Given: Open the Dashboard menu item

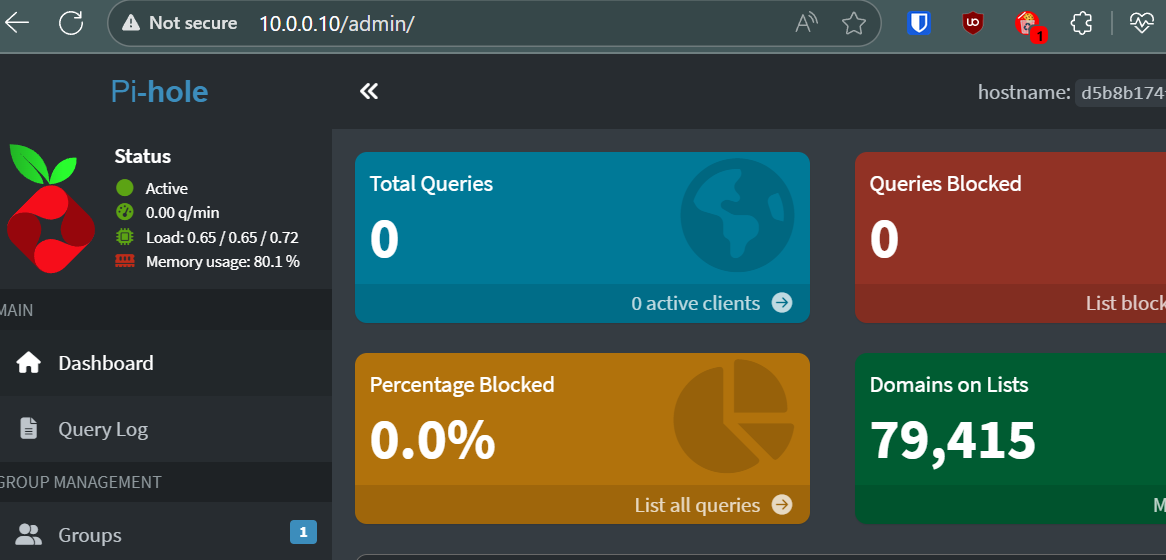Looking at the screenshot, I should pos(105,363).
